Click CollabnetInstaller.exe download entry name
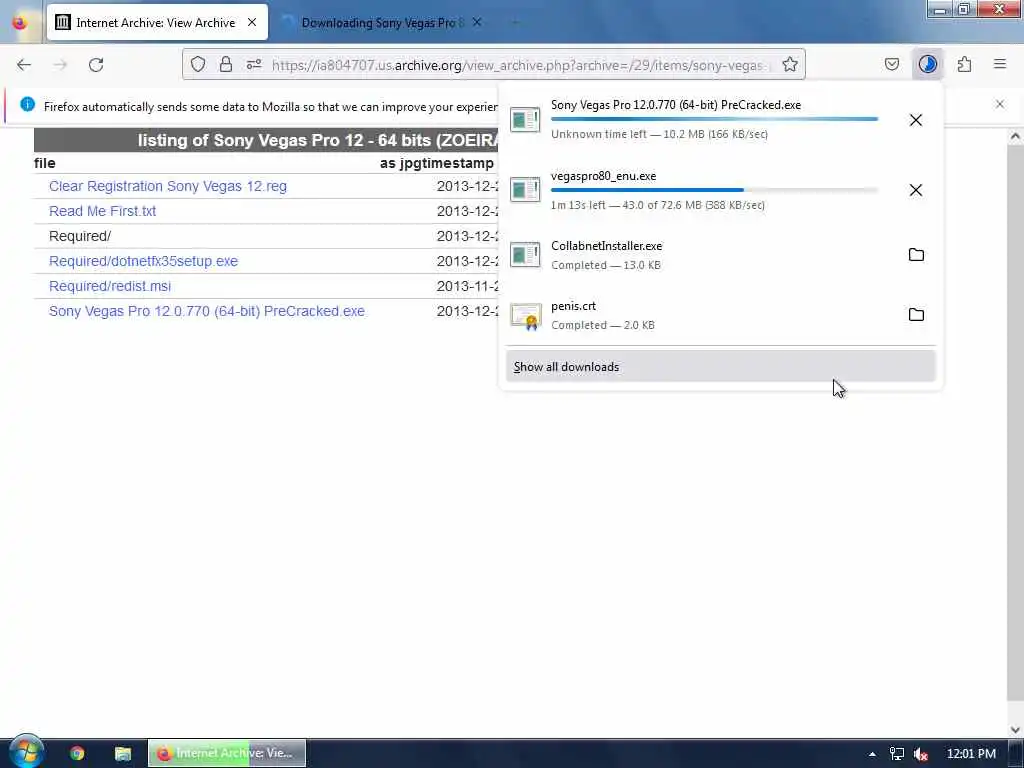Screen dimensions: 1024x768 [607, 246]
